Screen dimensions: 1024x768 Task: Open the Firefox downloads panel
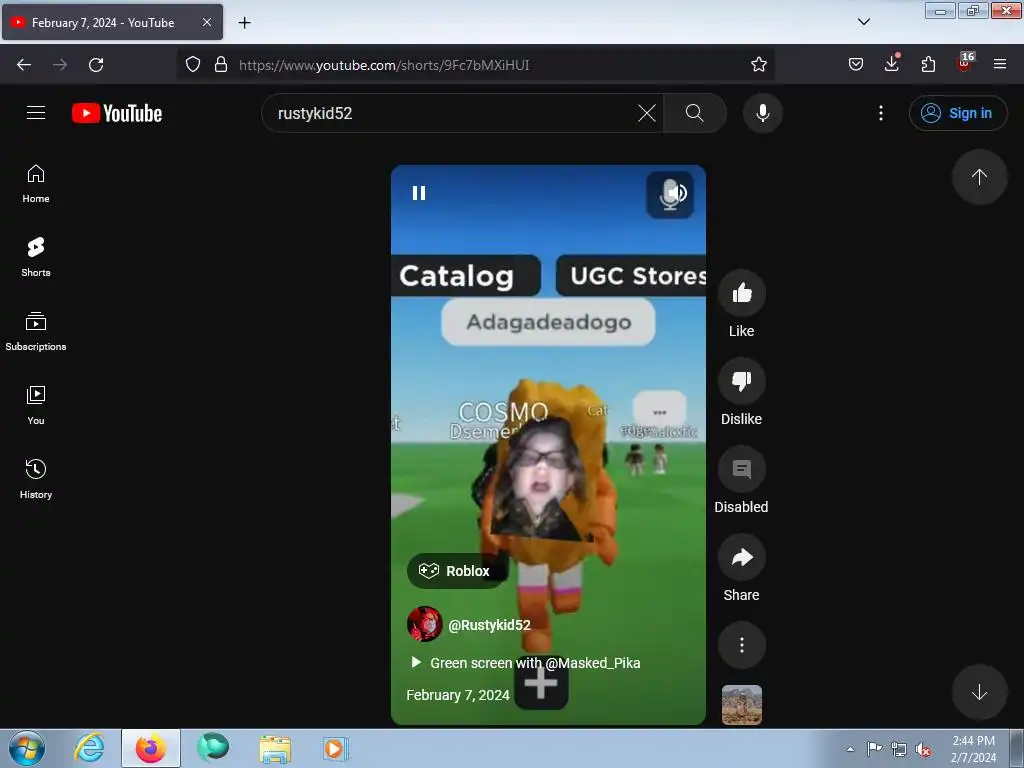point(891,64)
